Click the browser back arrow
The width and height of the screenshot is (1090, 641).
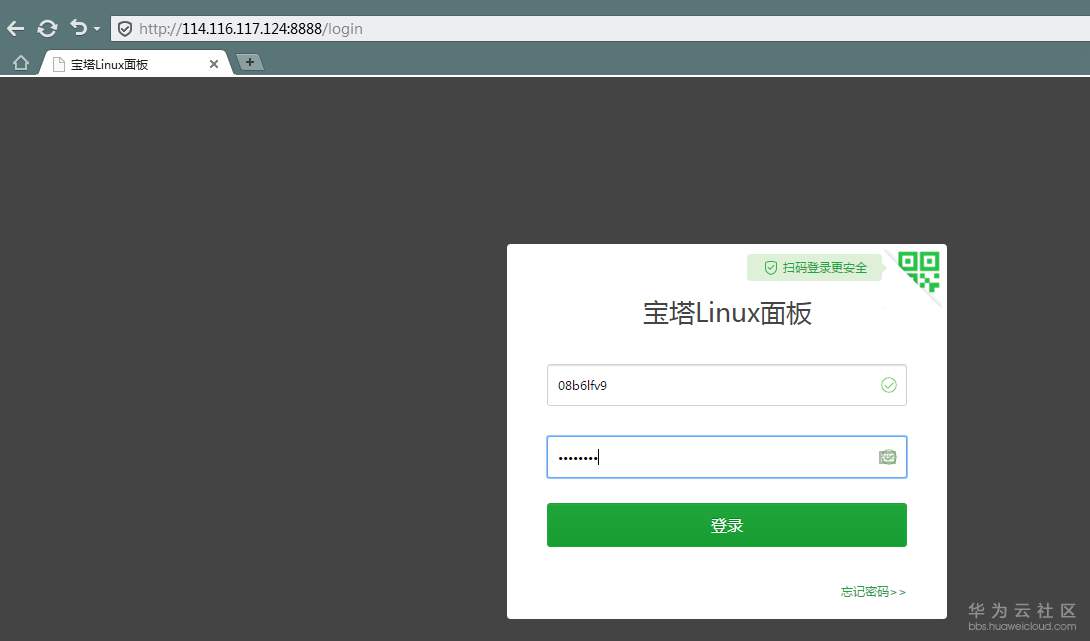pyautogui.click(x=15, y=29)
